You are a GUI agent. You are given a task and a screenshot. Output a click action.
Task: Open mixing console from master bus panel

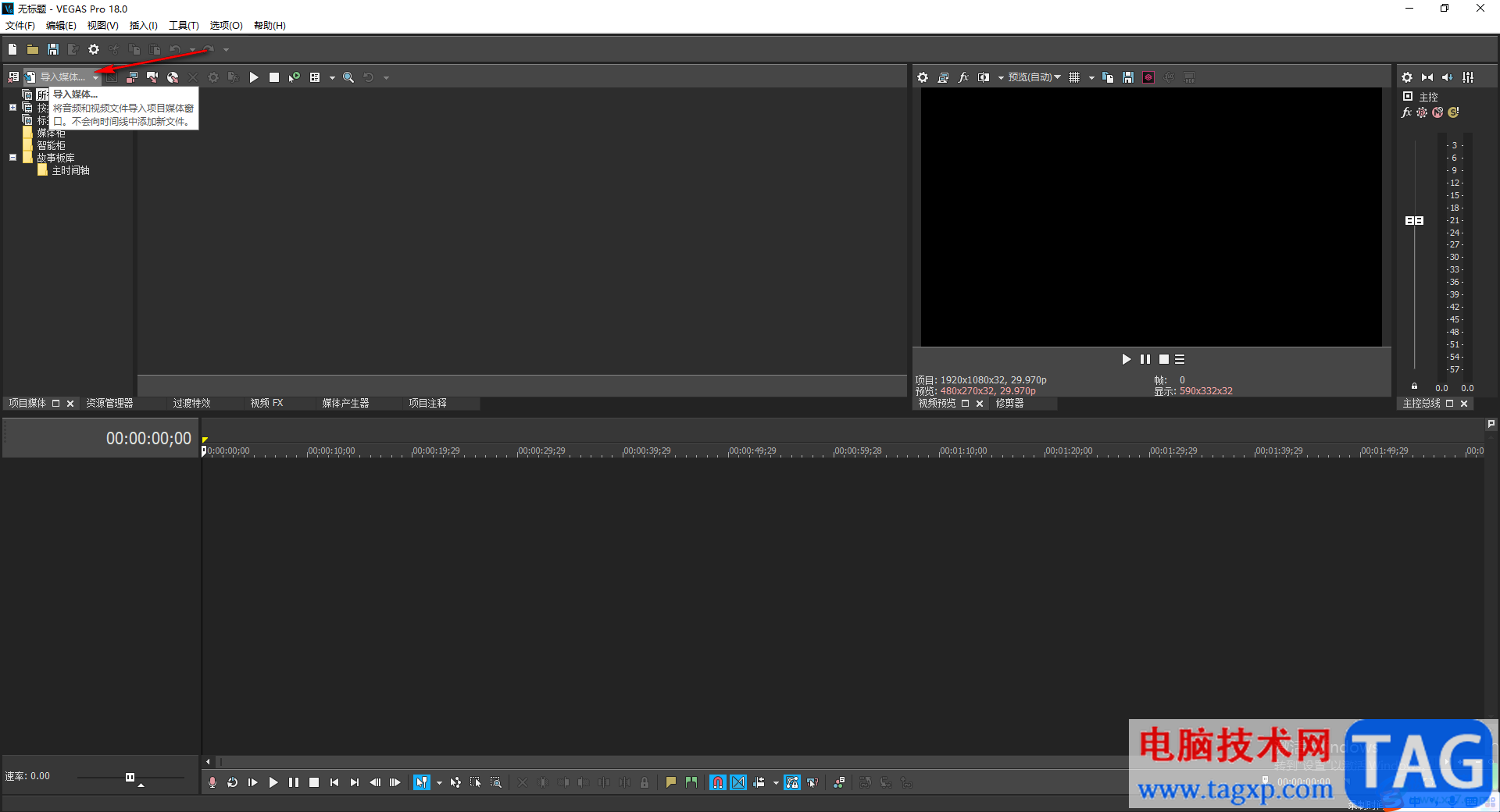pyautogui.click(x=1468, y=77)
